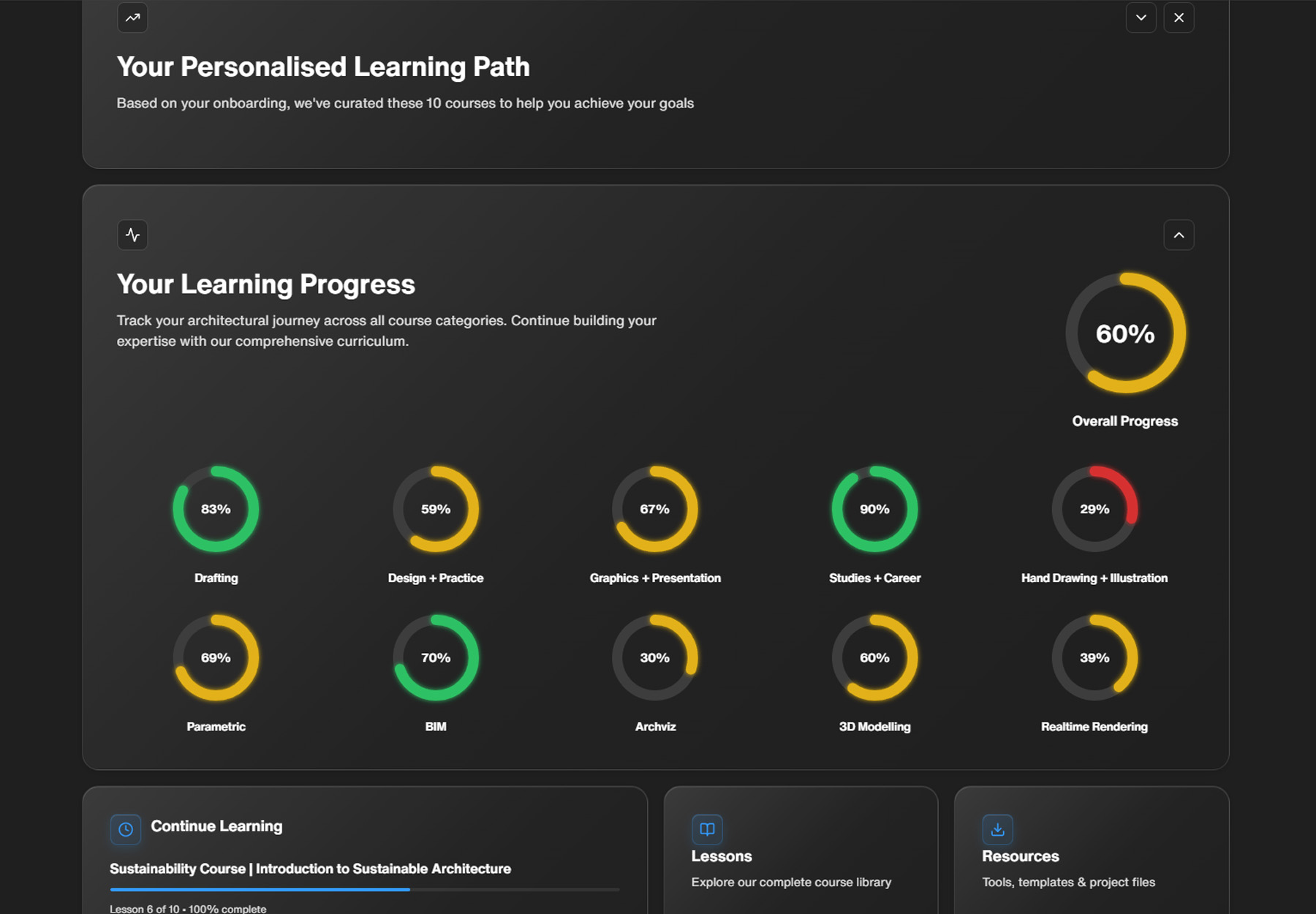Click the BIM progress circle
The image size is (1316, 914).
[x=436, y=657]
